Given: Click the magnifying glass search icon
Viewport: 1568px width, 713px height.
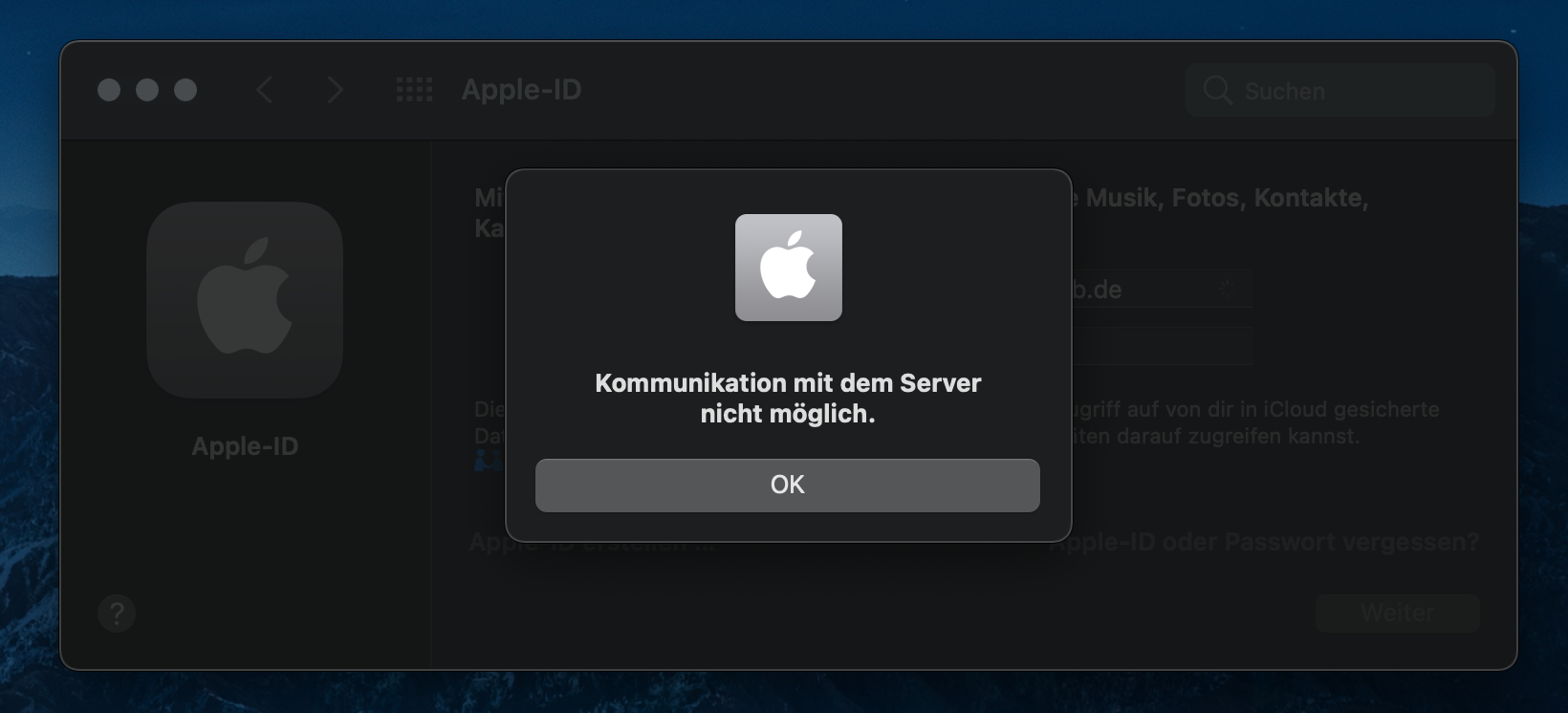Looking at the screenshot, I should click(1217, 90).
